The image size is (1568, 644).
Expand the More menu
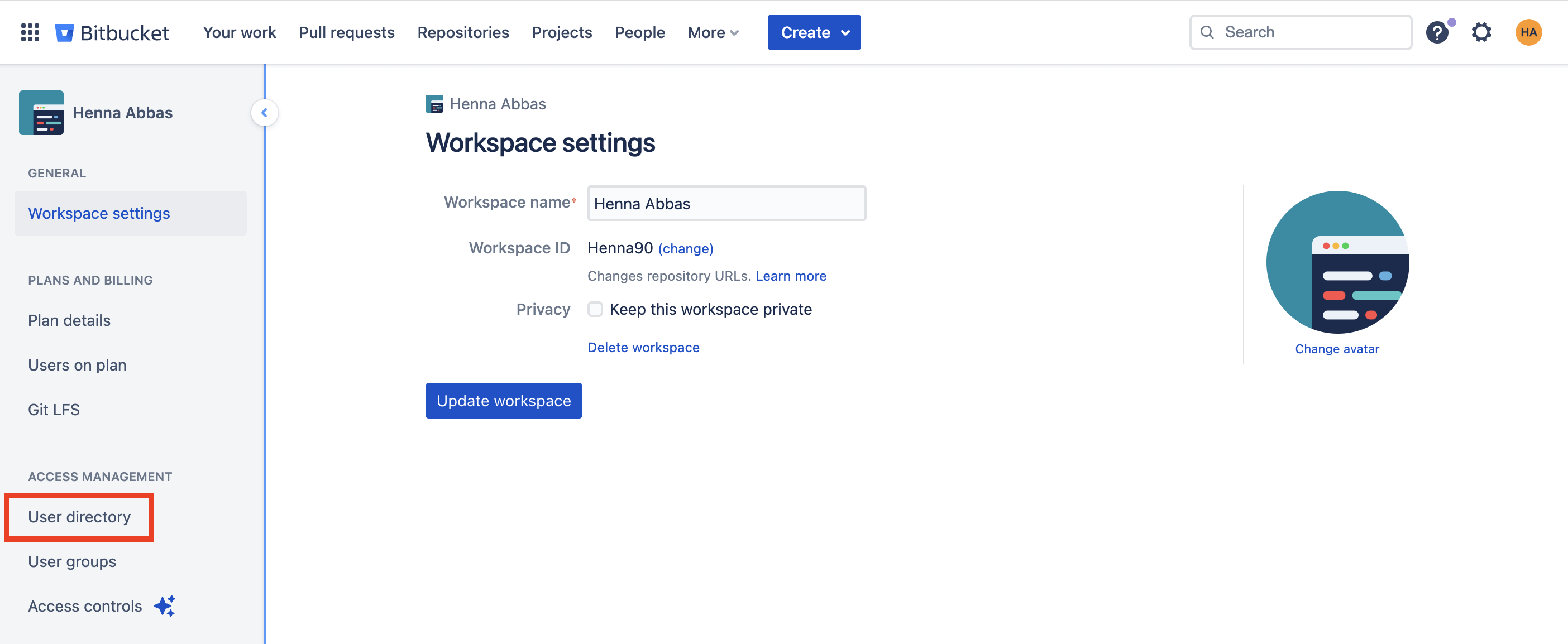click(x=713, y=32)
